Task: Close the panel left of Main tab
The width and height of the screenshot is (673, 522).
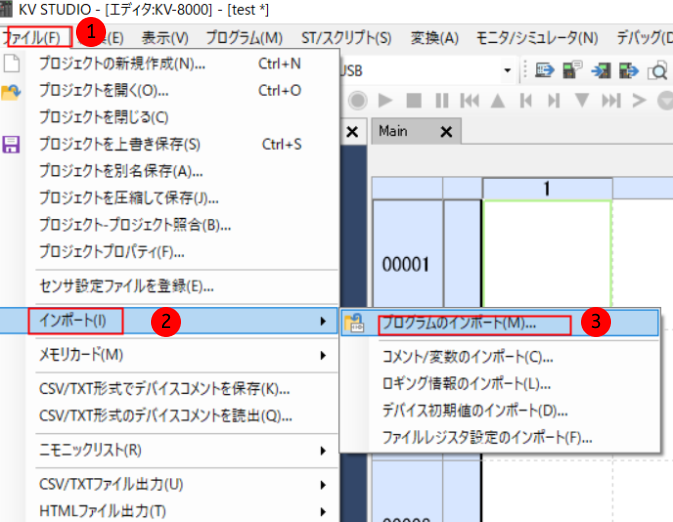Action: tap(352, 132)
